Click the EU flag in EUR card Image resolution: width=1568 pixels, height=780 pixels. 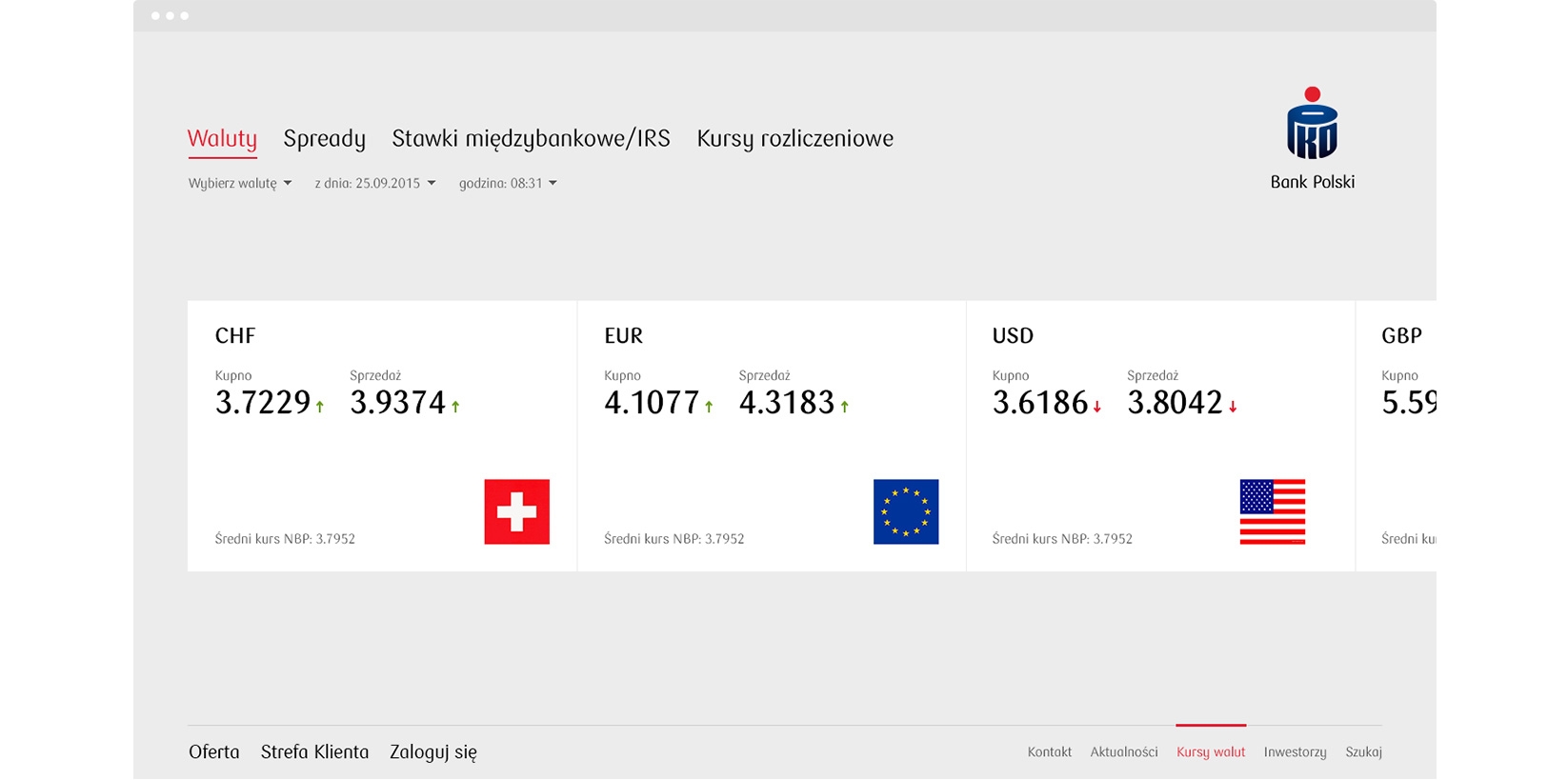coord(906,511)
